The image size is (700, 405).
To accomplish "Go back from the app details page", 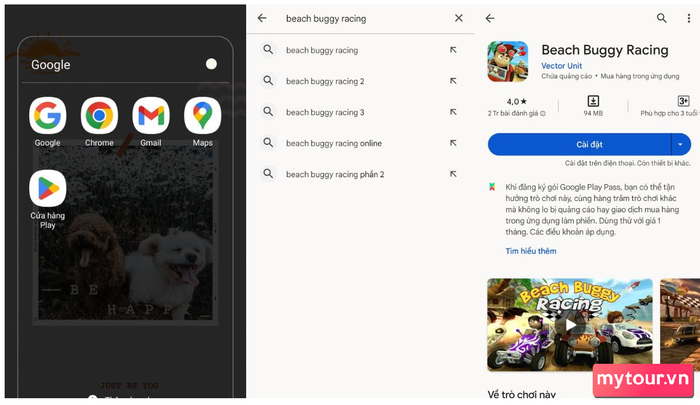I will click(490, 18).
